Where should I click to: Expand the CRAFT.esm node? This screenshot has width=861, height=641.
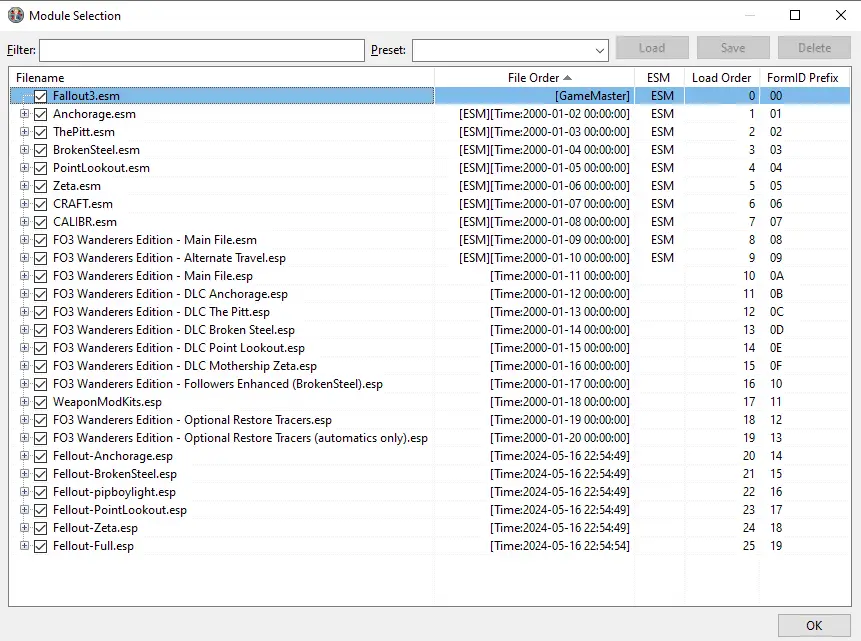tap(24, 204)
